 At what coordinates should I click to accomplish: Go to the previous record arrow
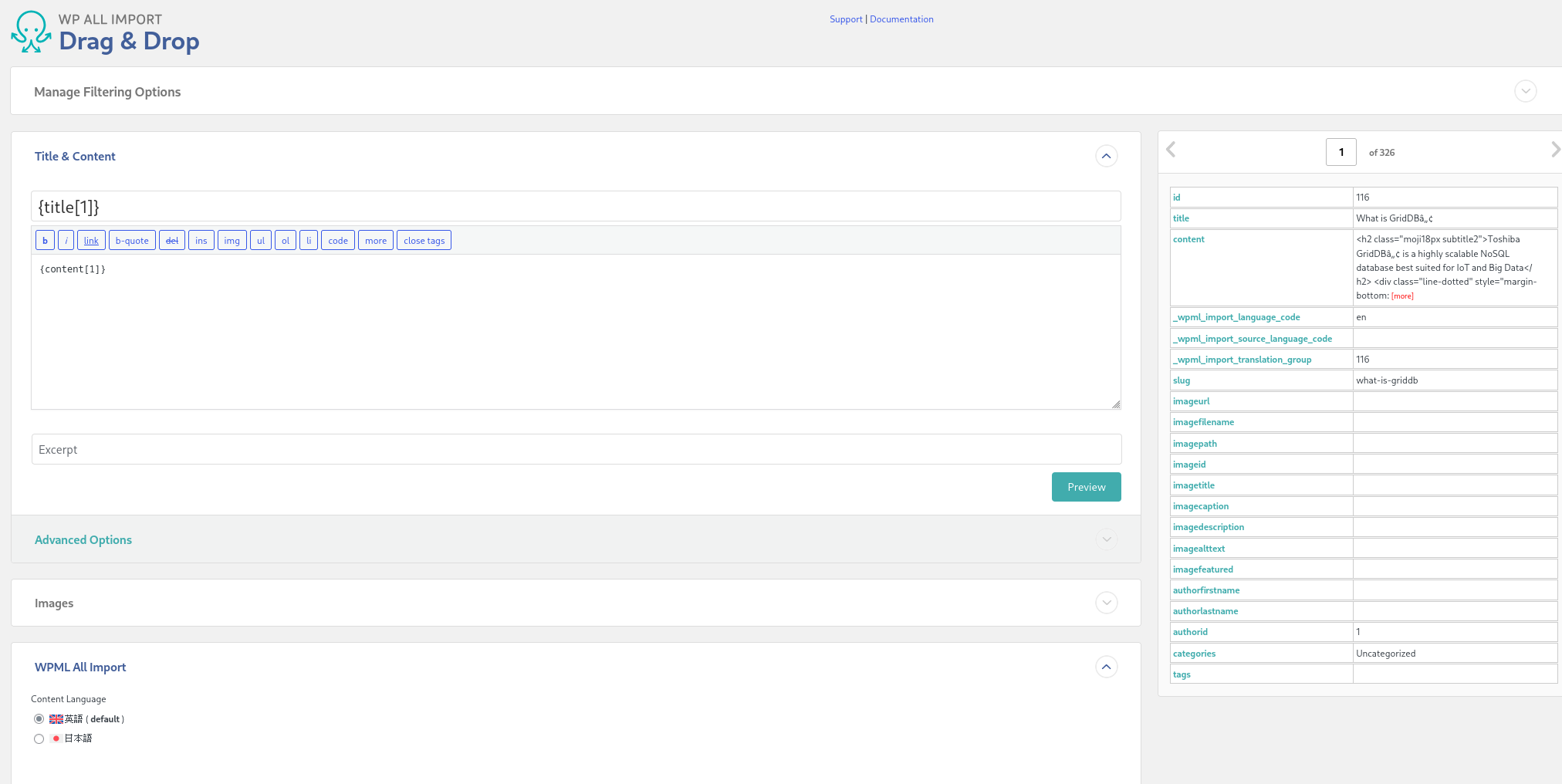[1171, 150]
